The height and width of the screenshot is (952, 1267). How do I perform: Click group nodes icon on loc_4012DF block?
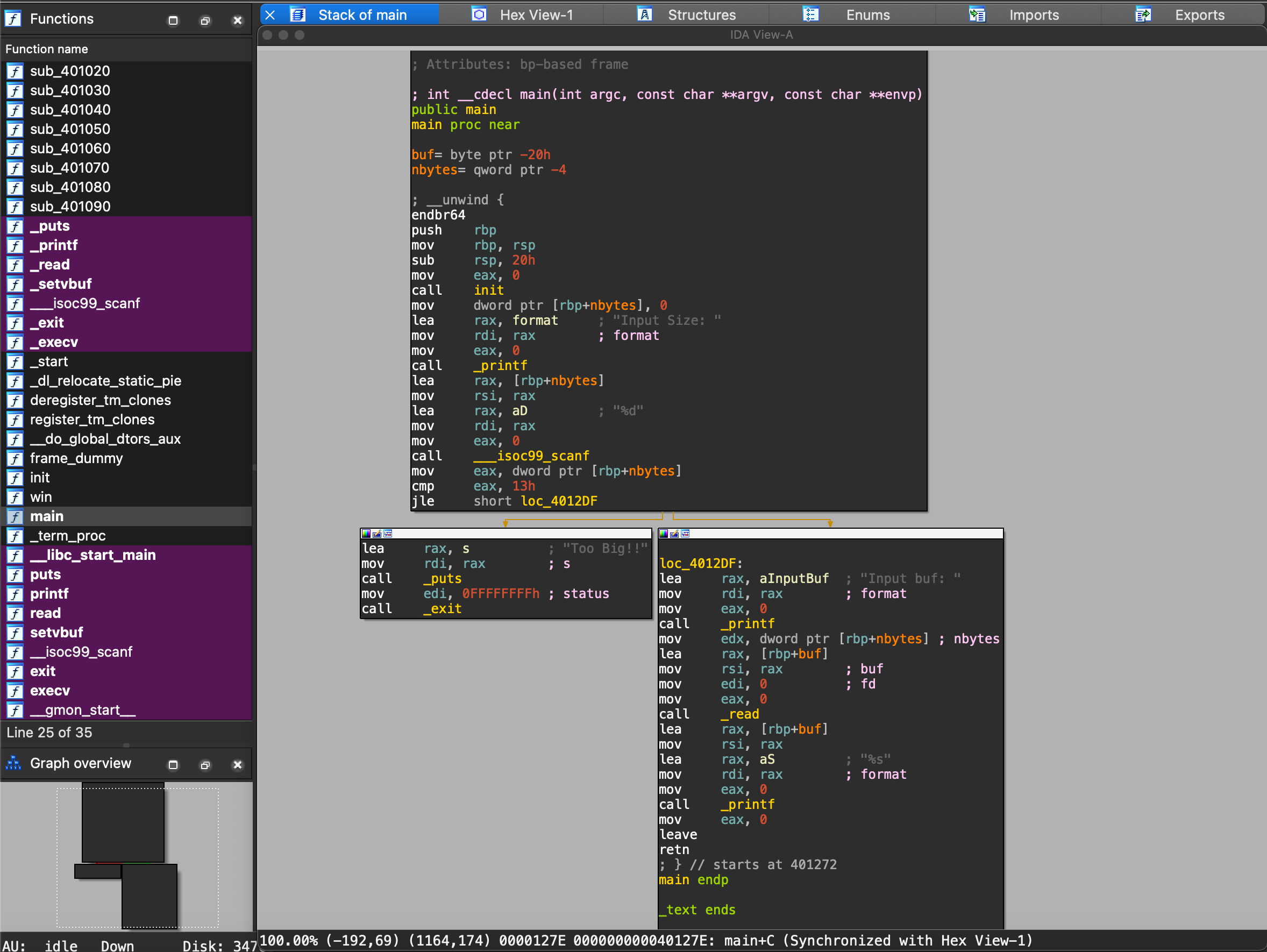685,533
